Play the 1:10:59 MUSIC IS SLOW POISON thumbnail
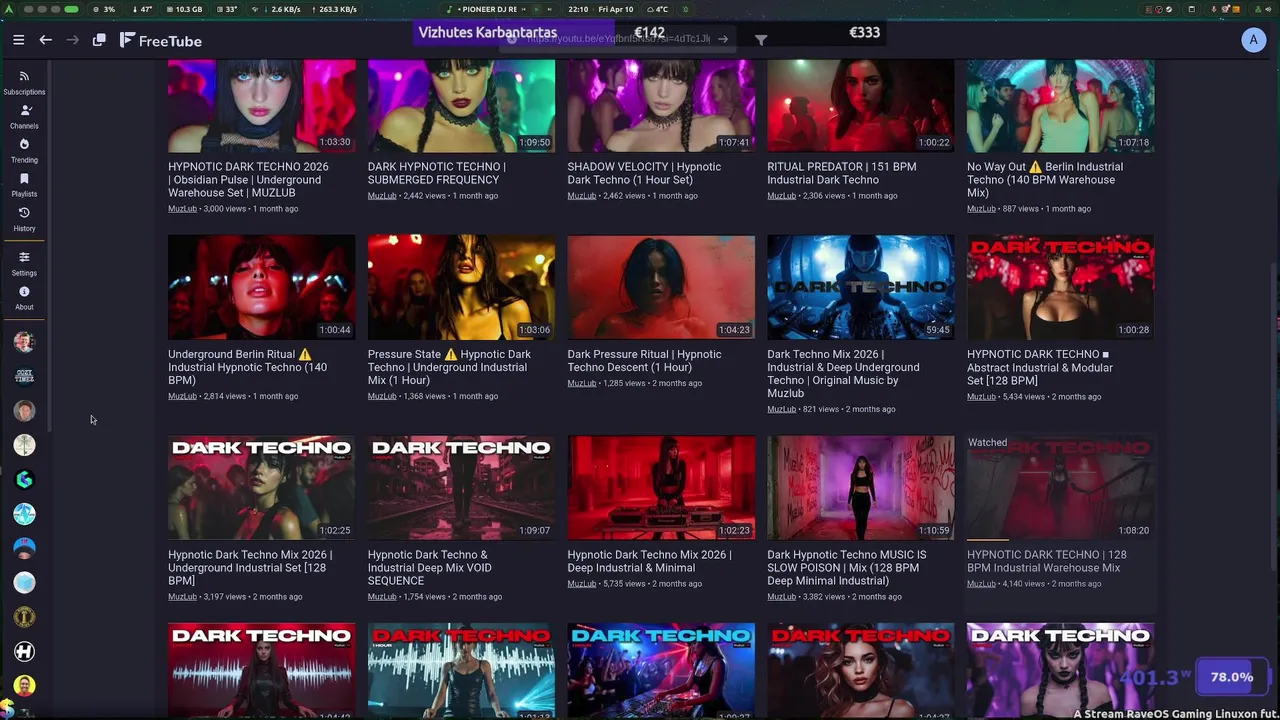The width and height of the screenshot is (1280, 720). pos(861,488)
